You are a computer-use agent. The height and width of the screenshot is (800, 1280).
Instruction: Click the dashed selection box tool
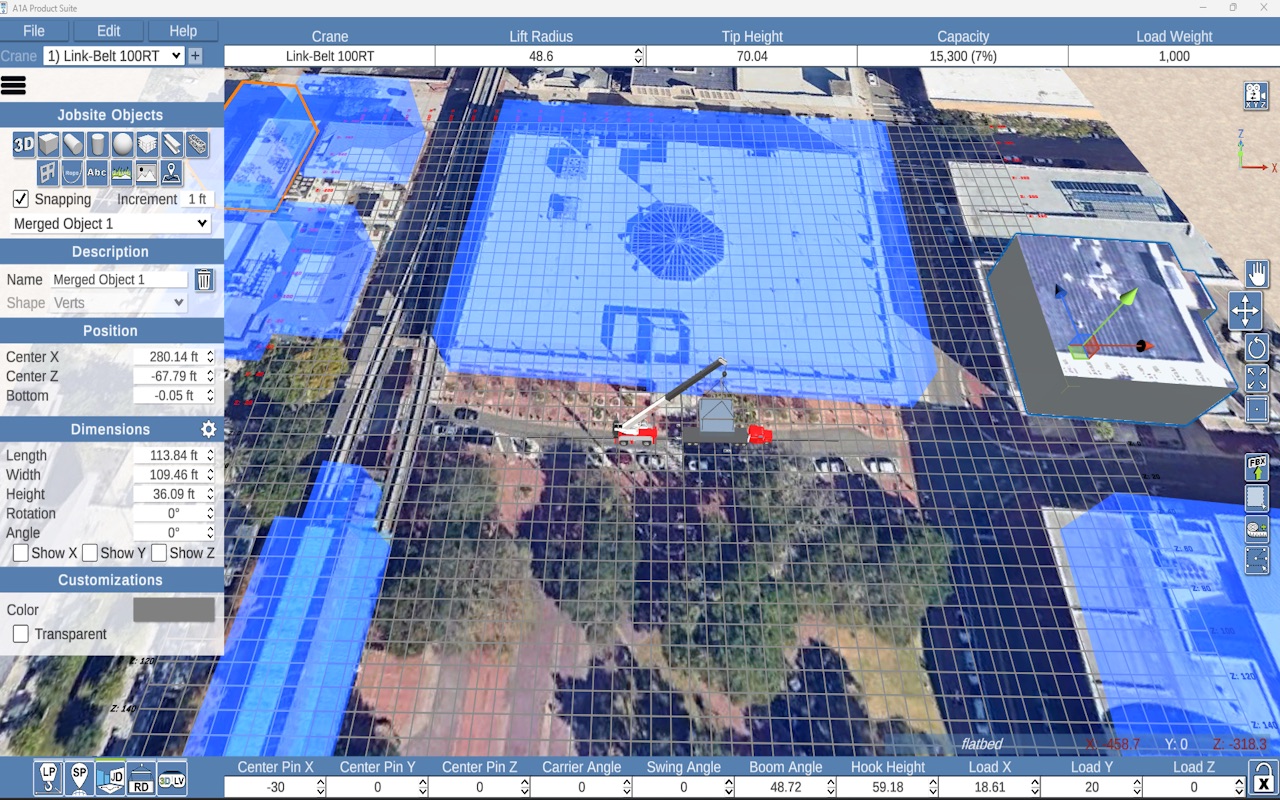click(1256, 498)
